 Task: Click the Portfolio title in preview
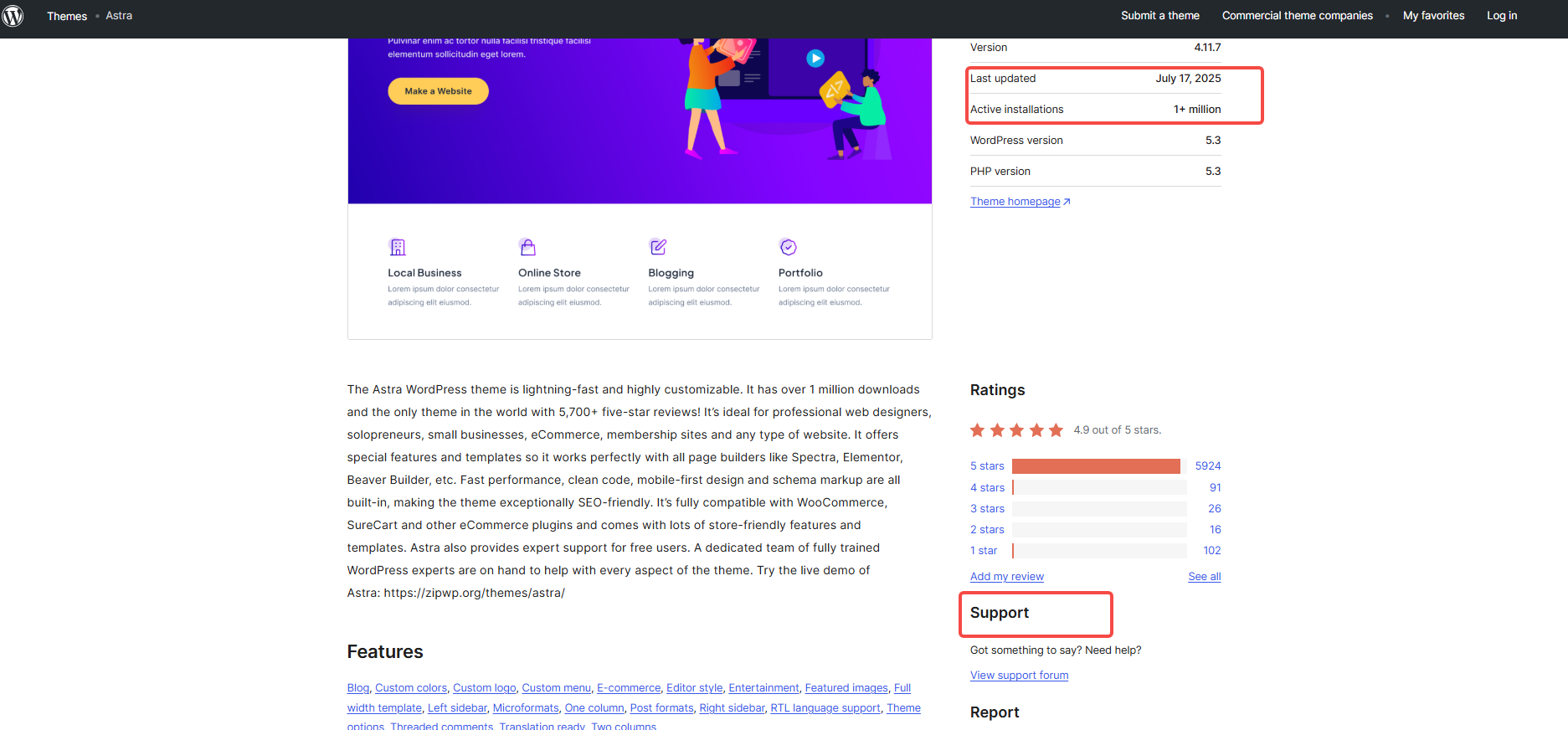click(x=800, y=273)
